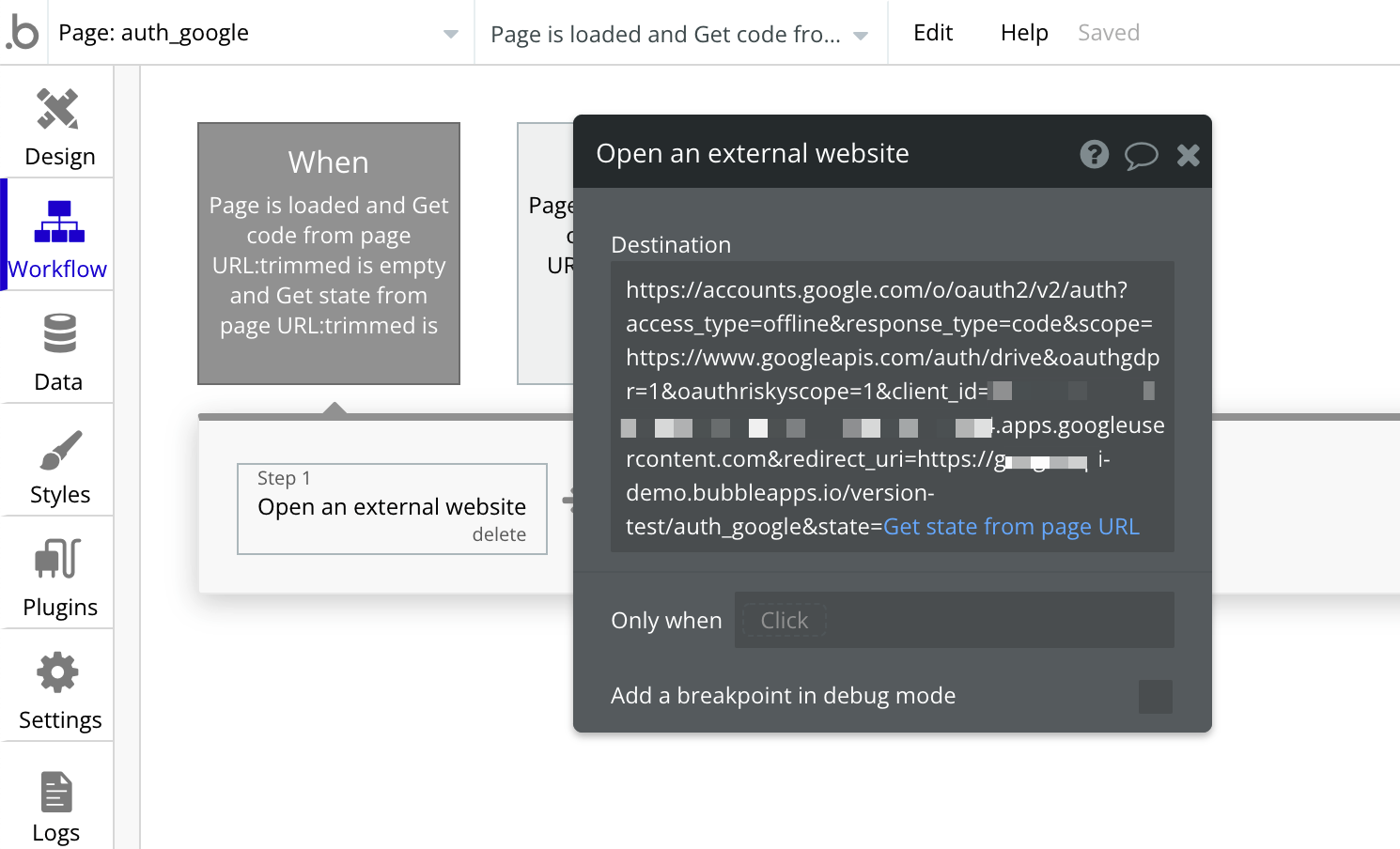Enable the breakpoint in debug mode checkbox
The image size is (1400, 849).
(x=1156, y=697)
